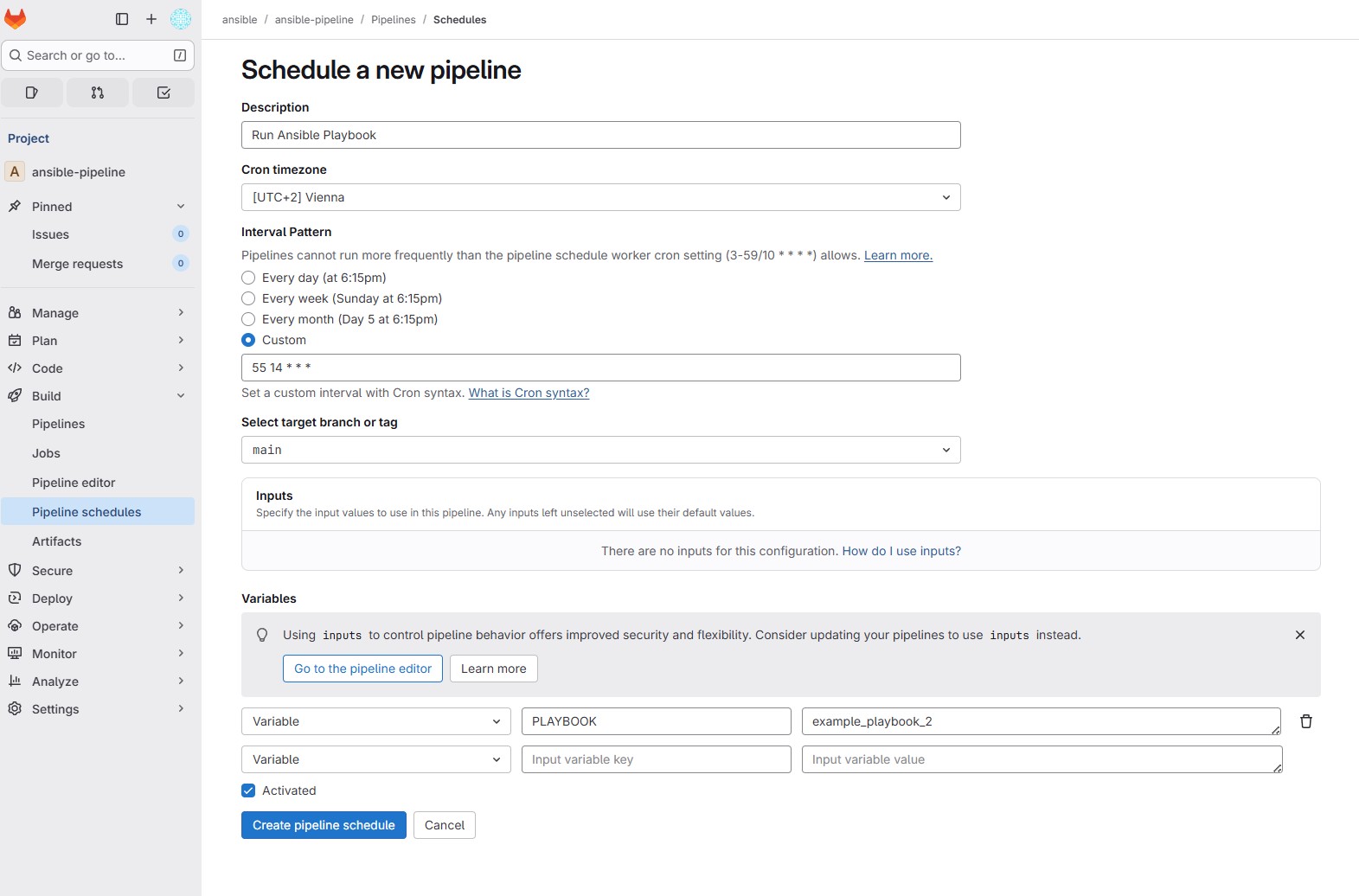Uncheck the Activated checkbox
This screenshot has height=896, width=1359.
coord(248,790)
